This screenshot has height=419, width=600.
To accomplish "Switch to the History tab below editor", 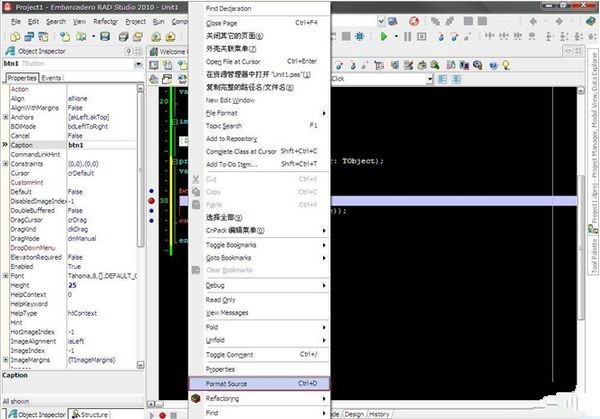I will pos(379,414).
